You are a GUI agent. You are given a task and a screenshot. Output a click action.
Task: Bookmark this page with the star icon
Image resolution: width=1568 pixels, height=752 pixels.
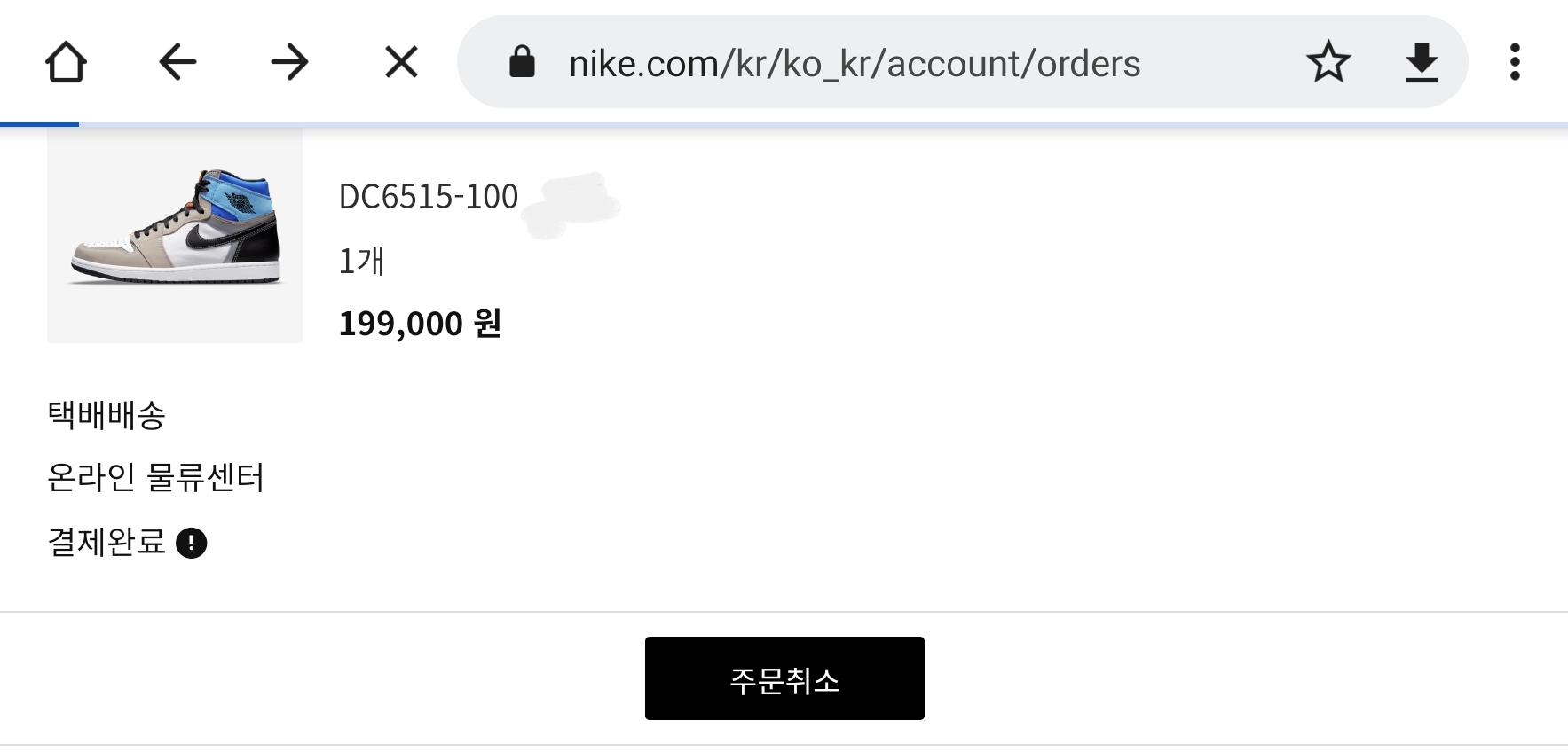(1328, 63)
